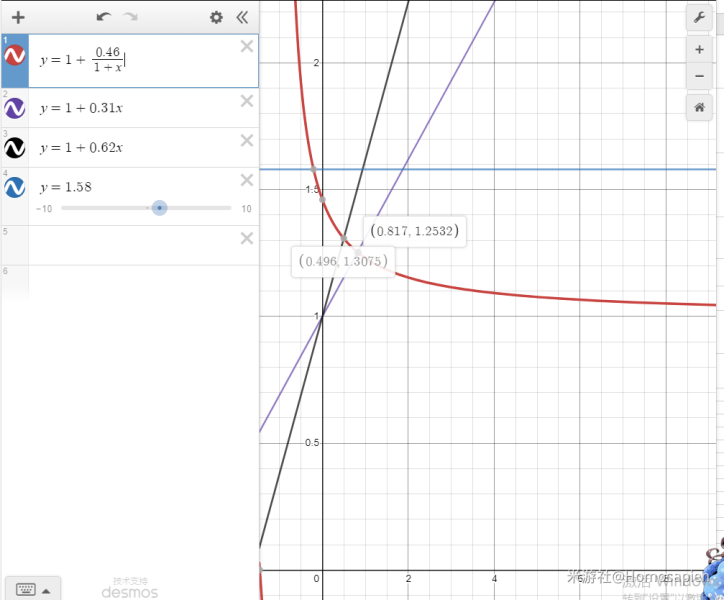Toggle visibility of blue line y=1.58

pos(14,188)
